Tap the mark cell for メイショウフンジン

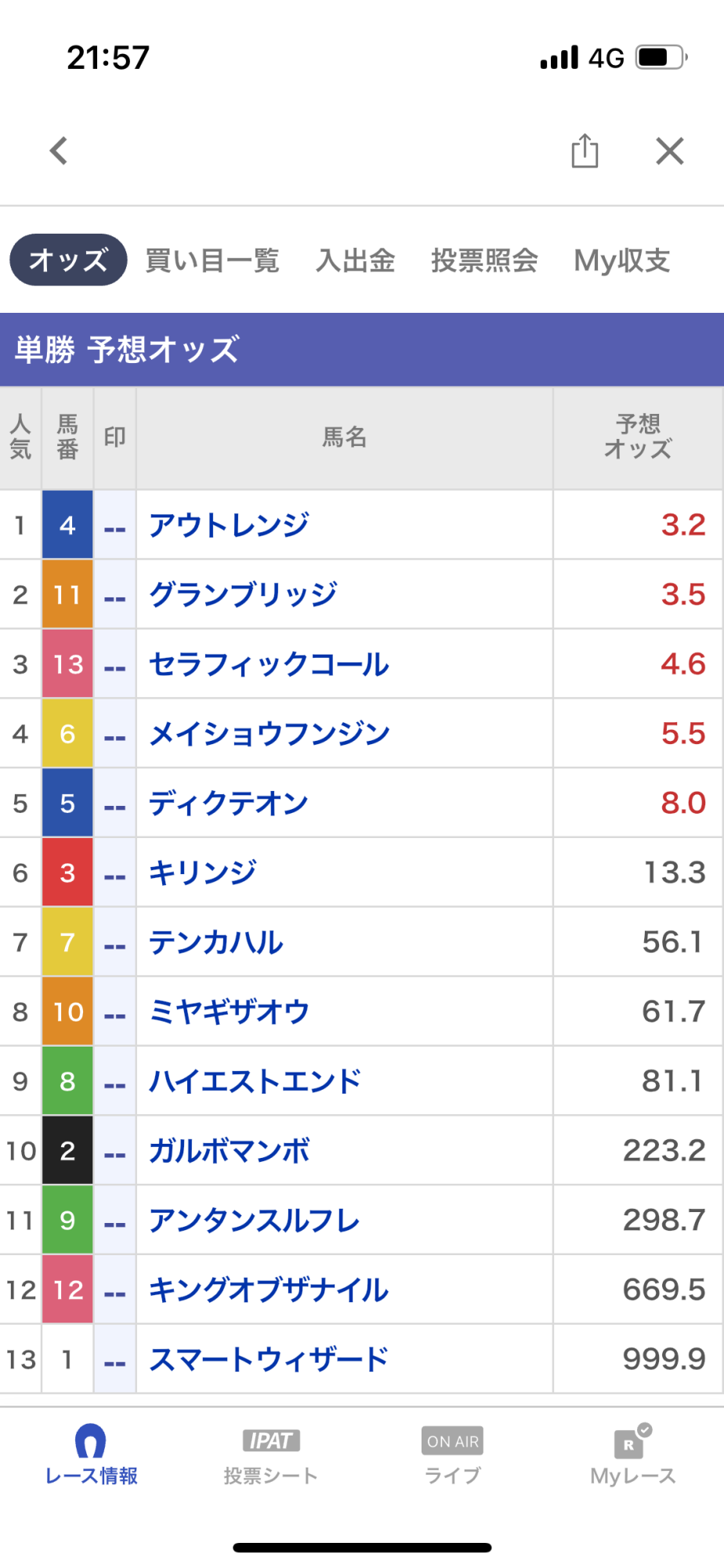[x=115, y=734]
